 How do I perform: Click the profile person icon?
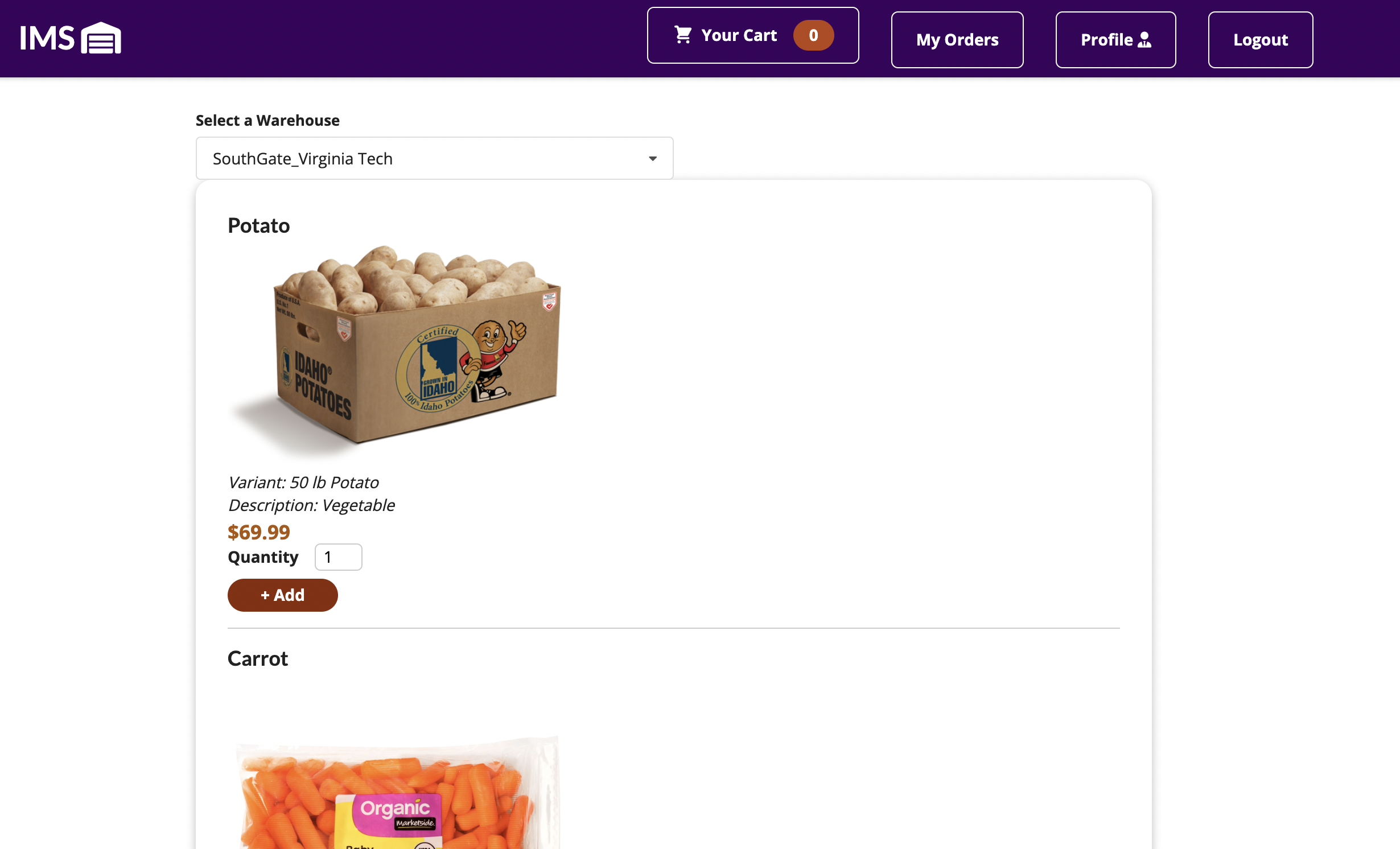(x=1144, y=40)
